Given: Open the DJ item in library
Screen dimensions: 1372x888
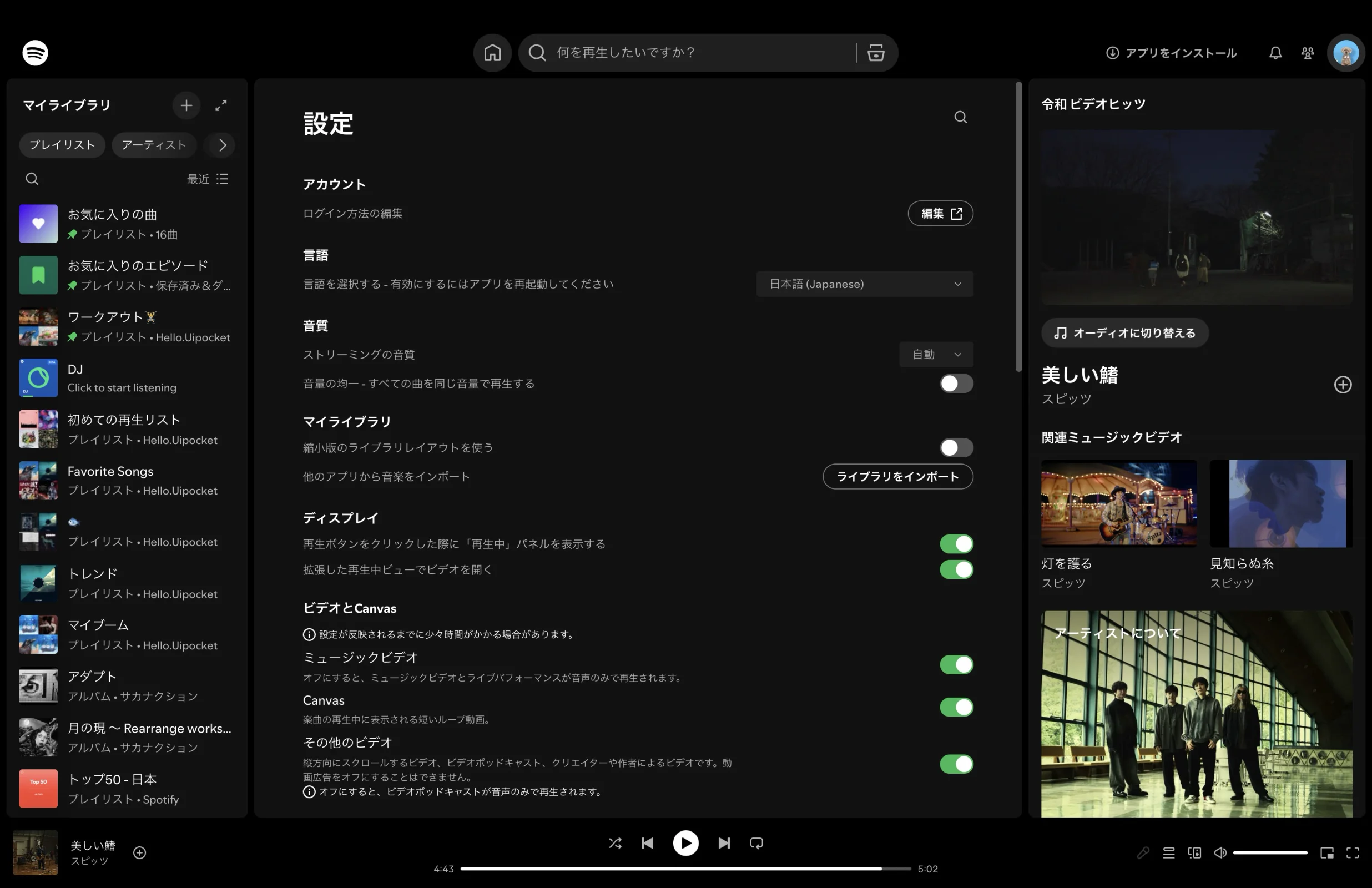Looking at the screenshot, I should tap(127, 378).
